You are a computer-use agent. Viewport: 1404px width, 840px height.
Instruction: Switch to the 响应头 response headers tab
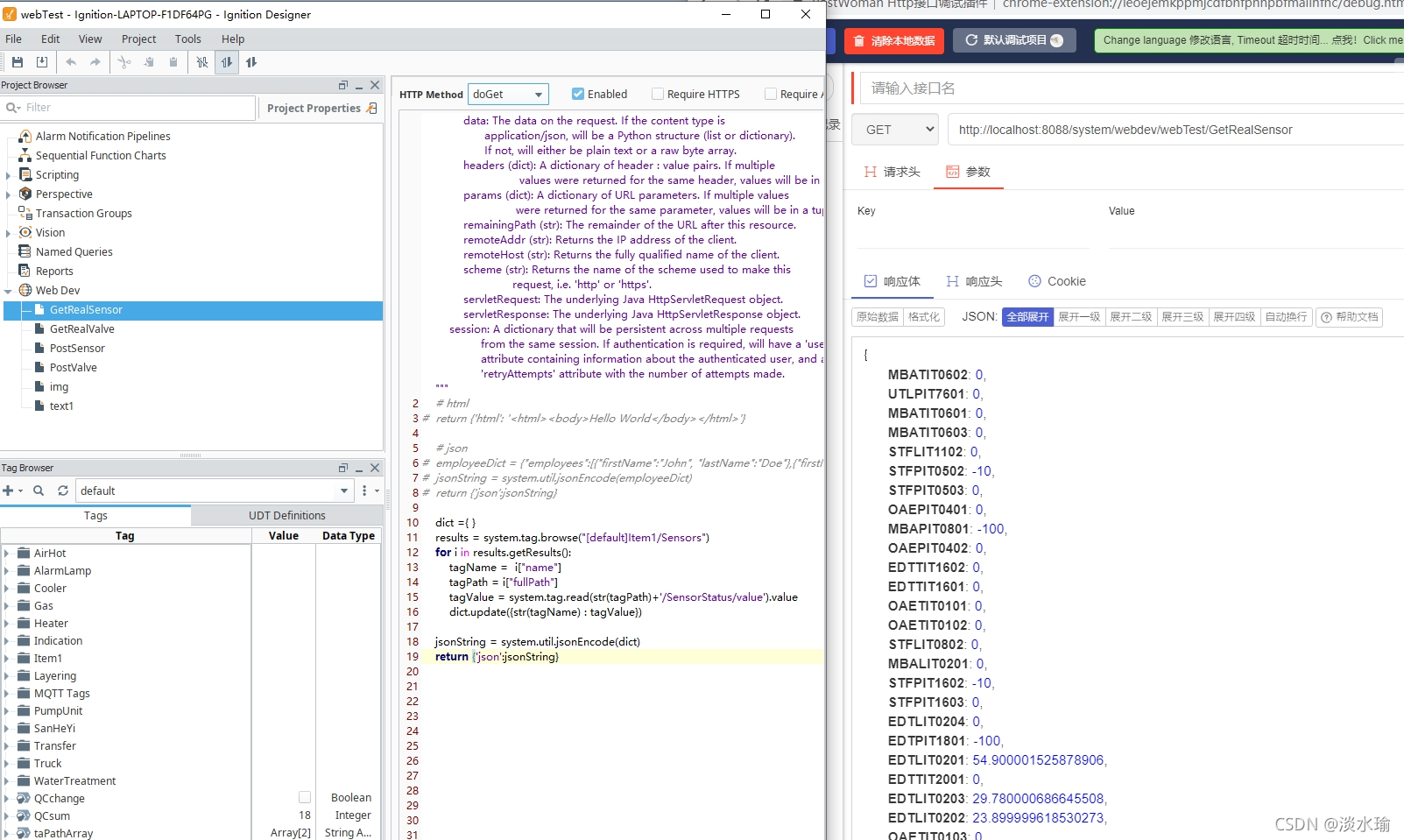pyautogui.click(x=973, y=281)
